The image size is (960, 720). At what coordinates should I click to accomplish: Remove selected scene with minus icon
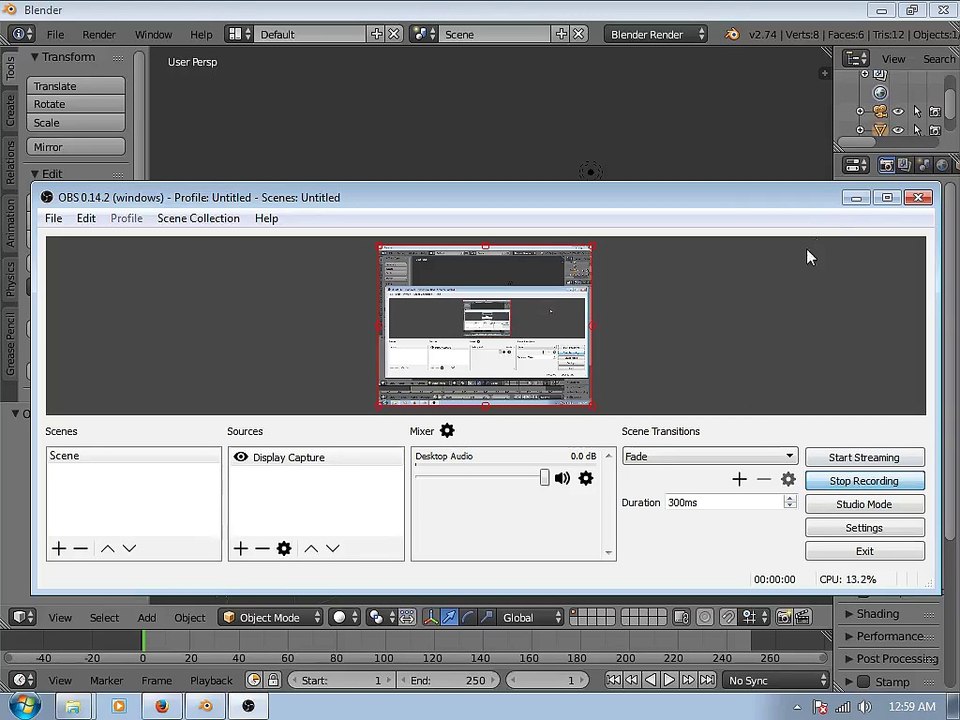pyautogui.click(x=81, y=549)
